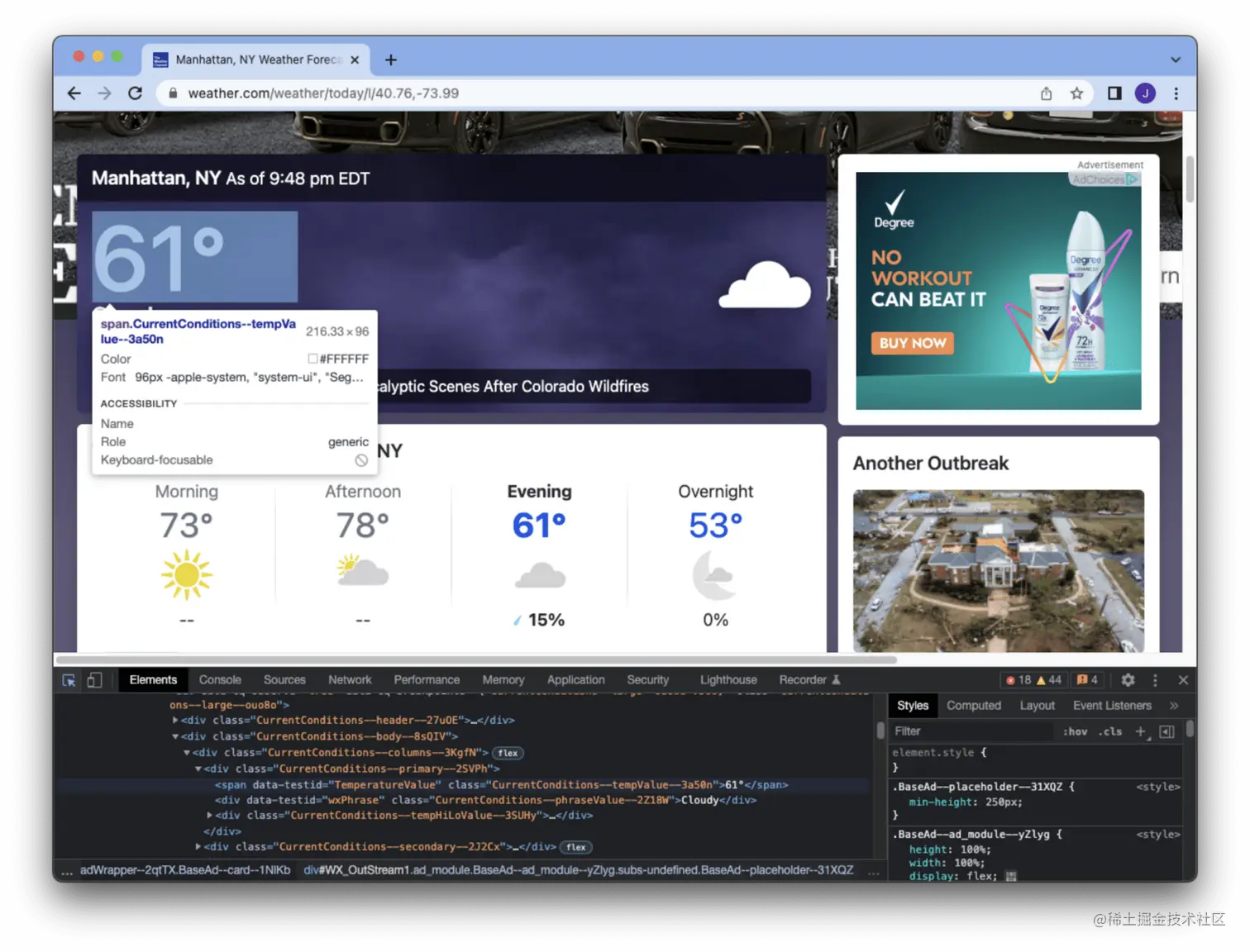Expand the CurrentConditions--secondary div
Image resolution: width=1250 pixels, height=952 pixels.
[x=198, y=847]
